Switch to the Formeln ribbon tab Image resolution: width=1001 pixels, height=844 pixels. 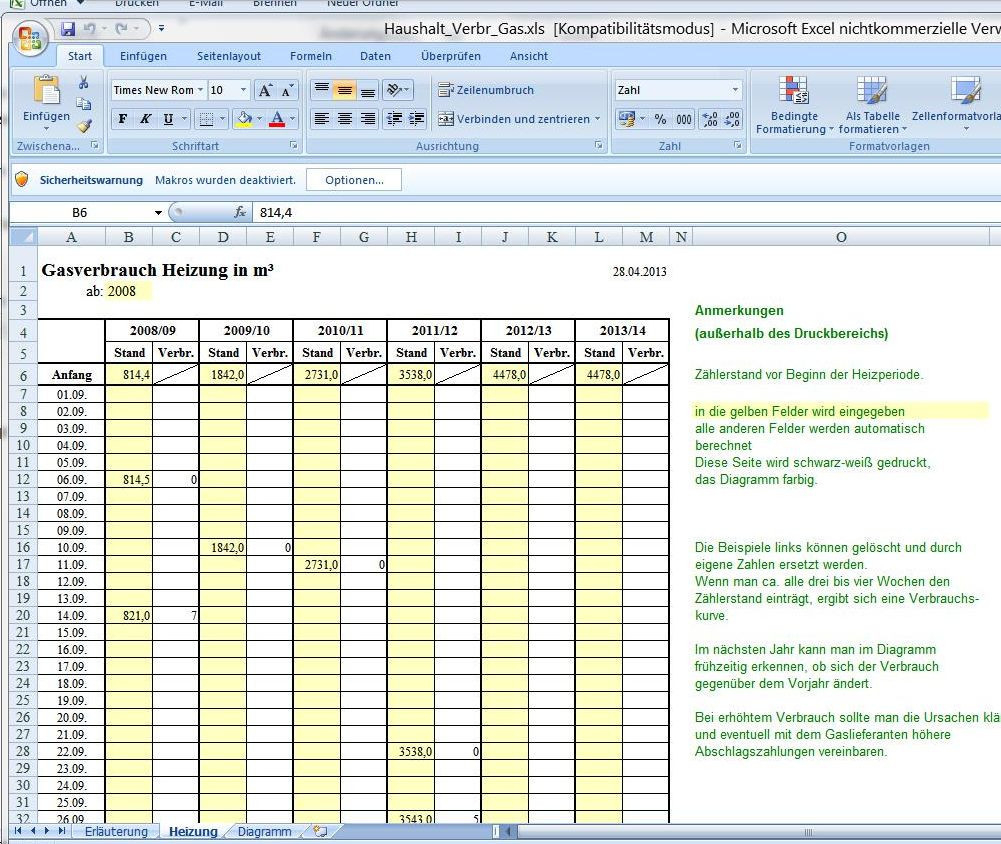click(310, 56)
